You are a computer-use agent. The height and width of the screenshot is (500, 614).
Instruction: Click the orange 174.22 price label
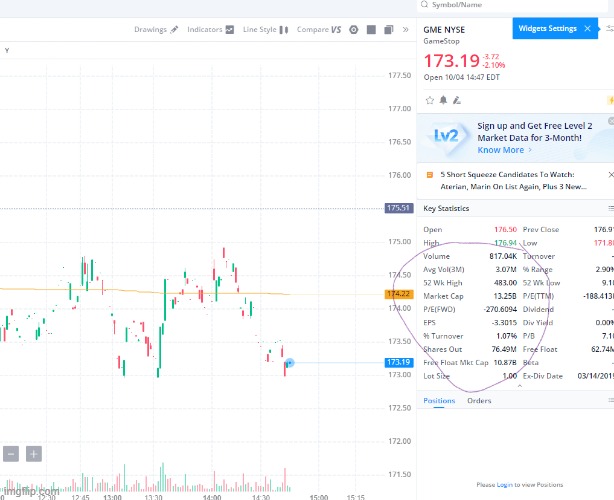(398, 294)
